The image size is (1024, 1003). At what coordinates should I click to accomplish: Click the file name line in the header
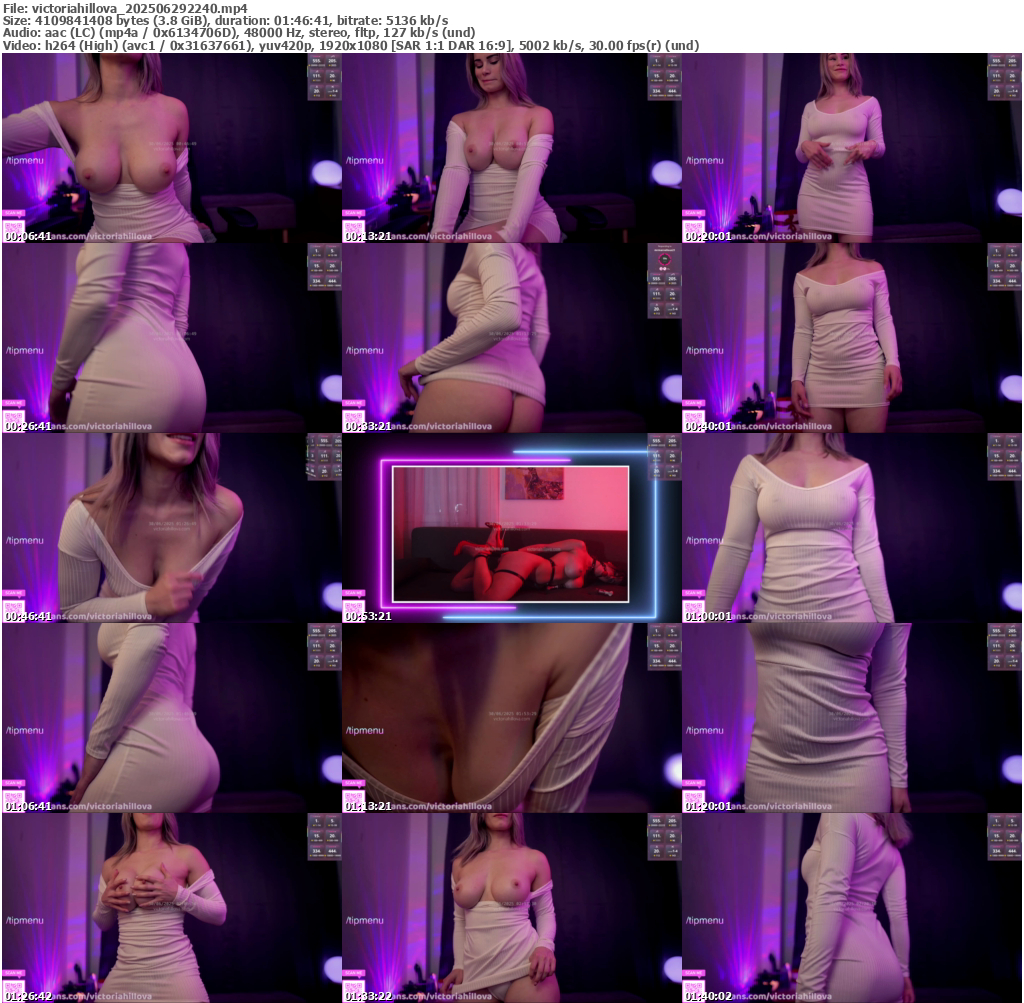point(125,7)
